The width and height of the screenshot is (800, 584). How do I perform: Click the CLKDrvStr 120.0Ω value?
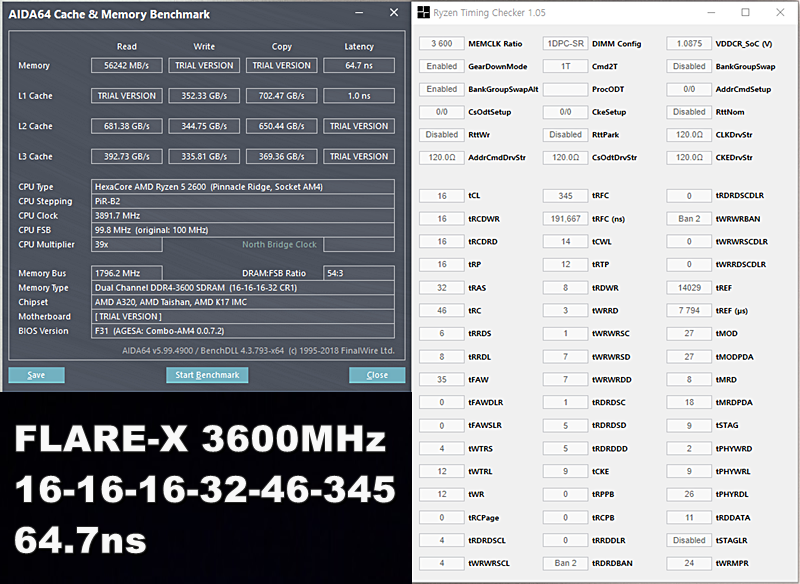[x=689, y=135]
